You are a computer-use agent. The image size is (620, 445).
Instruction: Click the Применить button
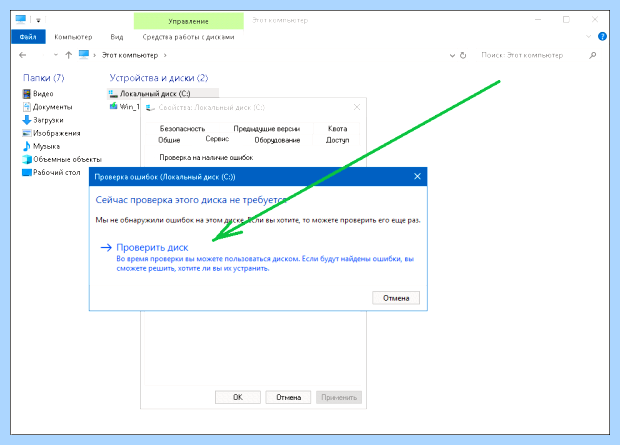pyautogui.click(x=339, y=397)
